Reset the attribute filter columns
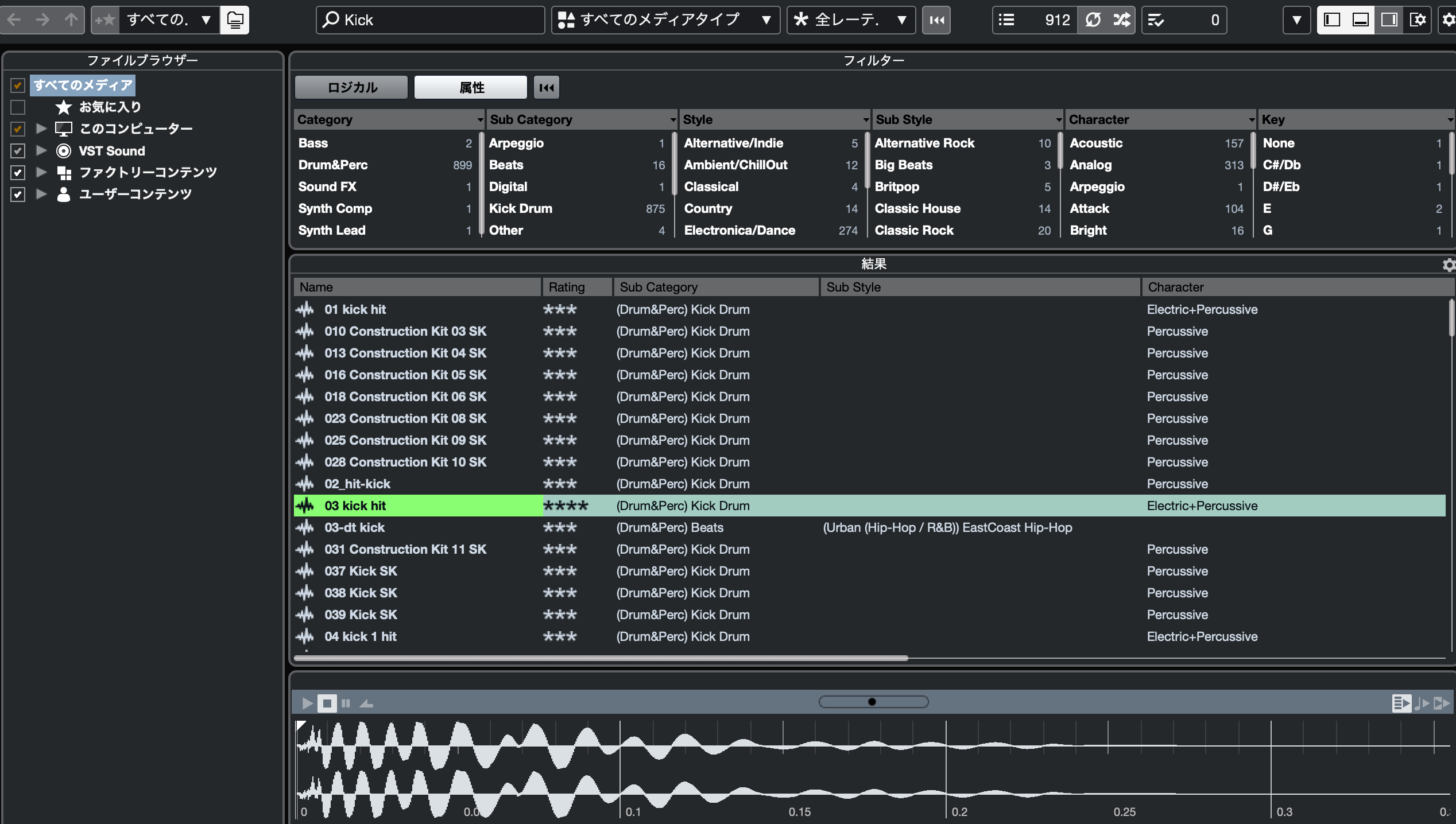The width and height of the screenshot is (1456, 824). click(546, 87)
